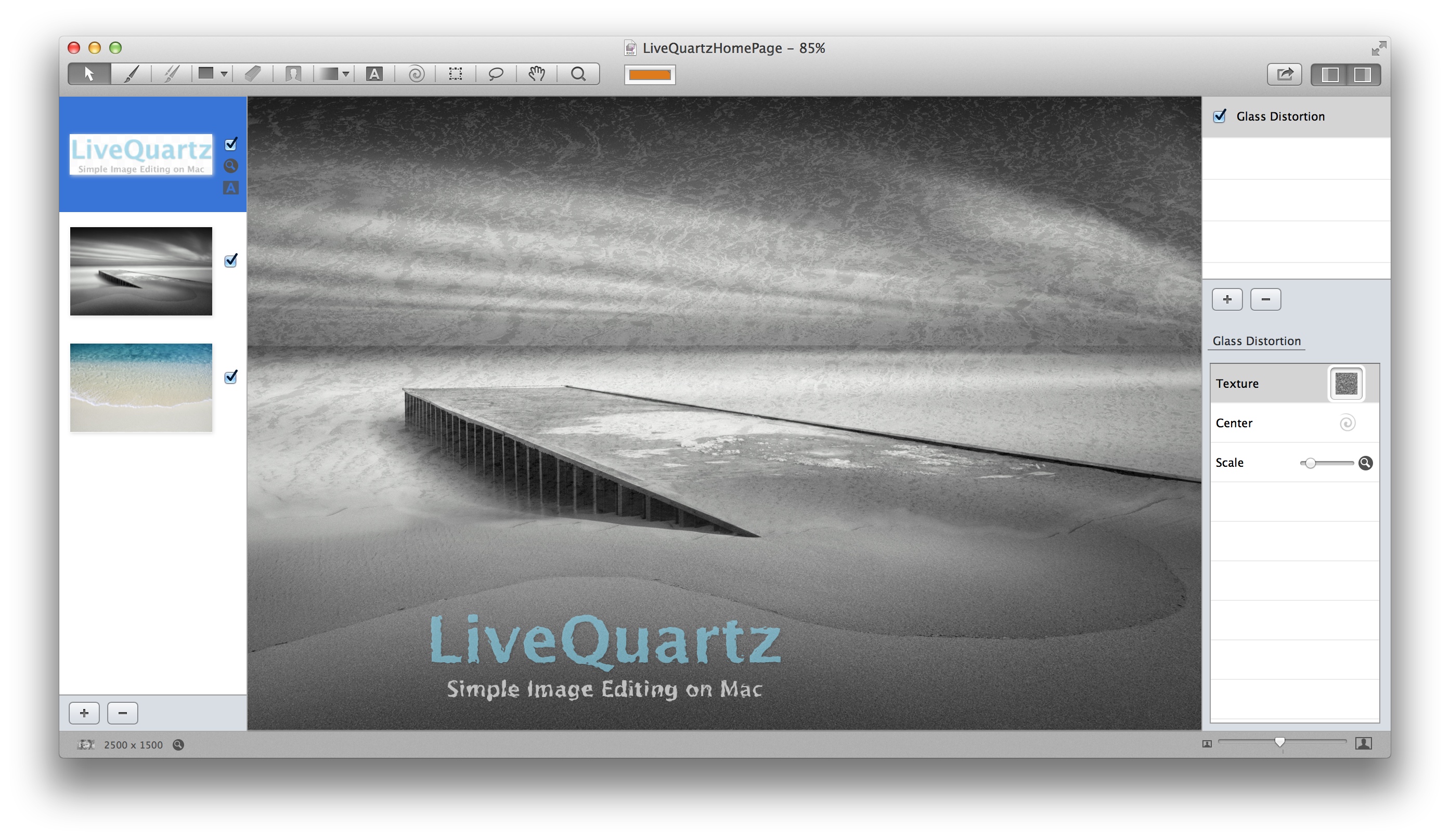Select the gradient tool

point(329,74)
